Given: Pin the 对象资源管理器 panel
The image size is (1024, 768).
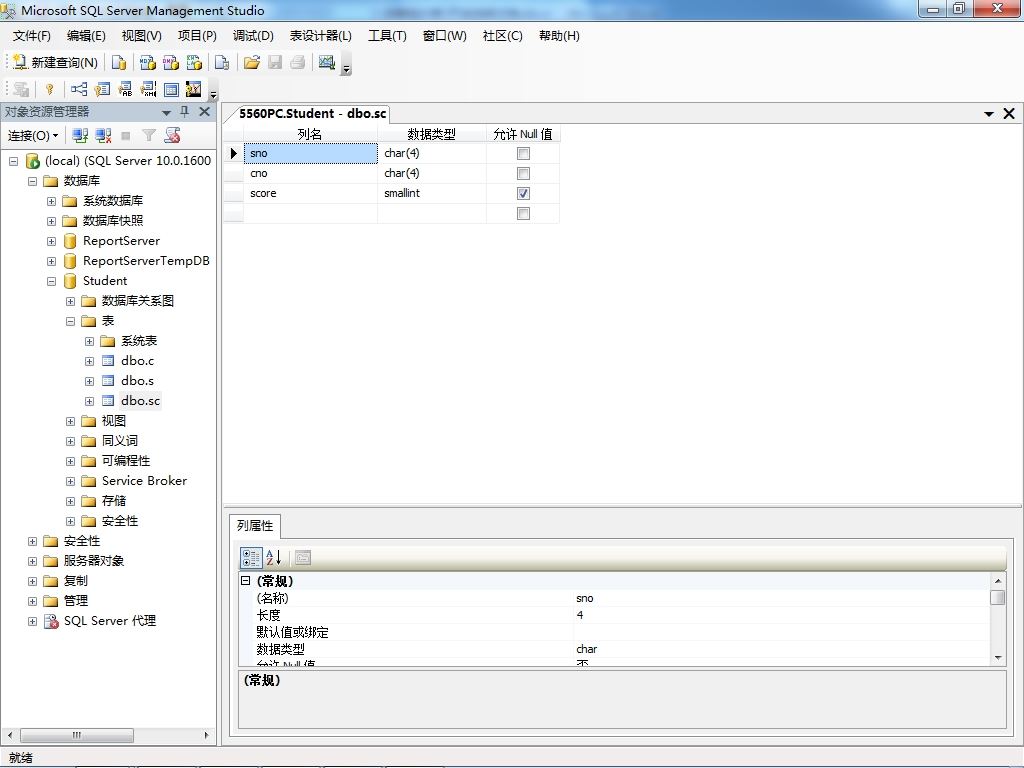Looking at the screenshot, I should point(185,112).
